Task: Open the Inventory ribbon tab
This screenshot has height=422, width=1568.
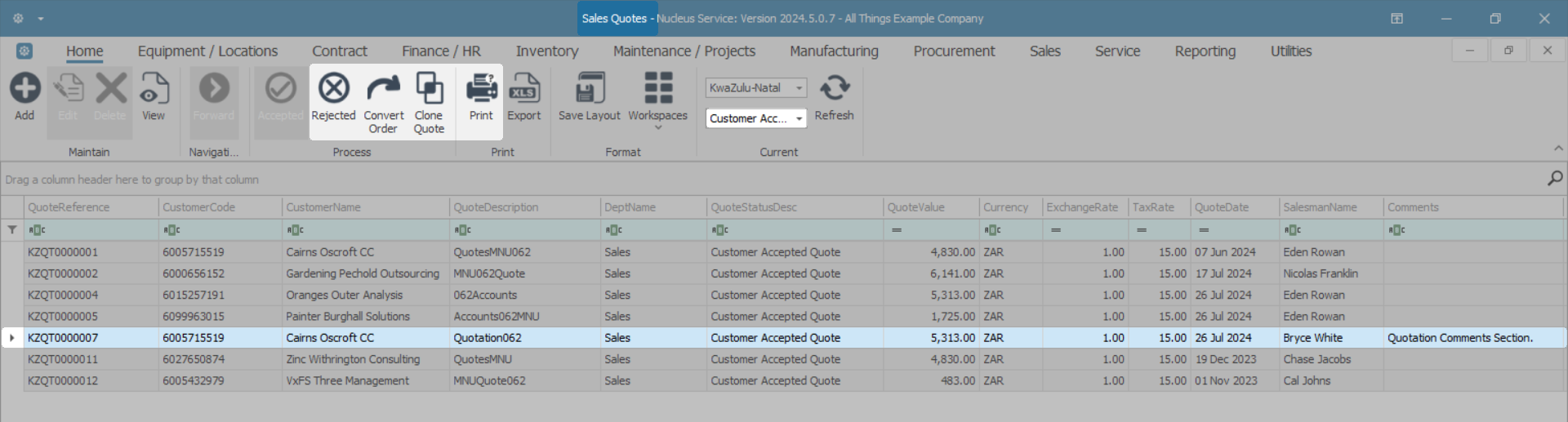Action: point(546,51)
